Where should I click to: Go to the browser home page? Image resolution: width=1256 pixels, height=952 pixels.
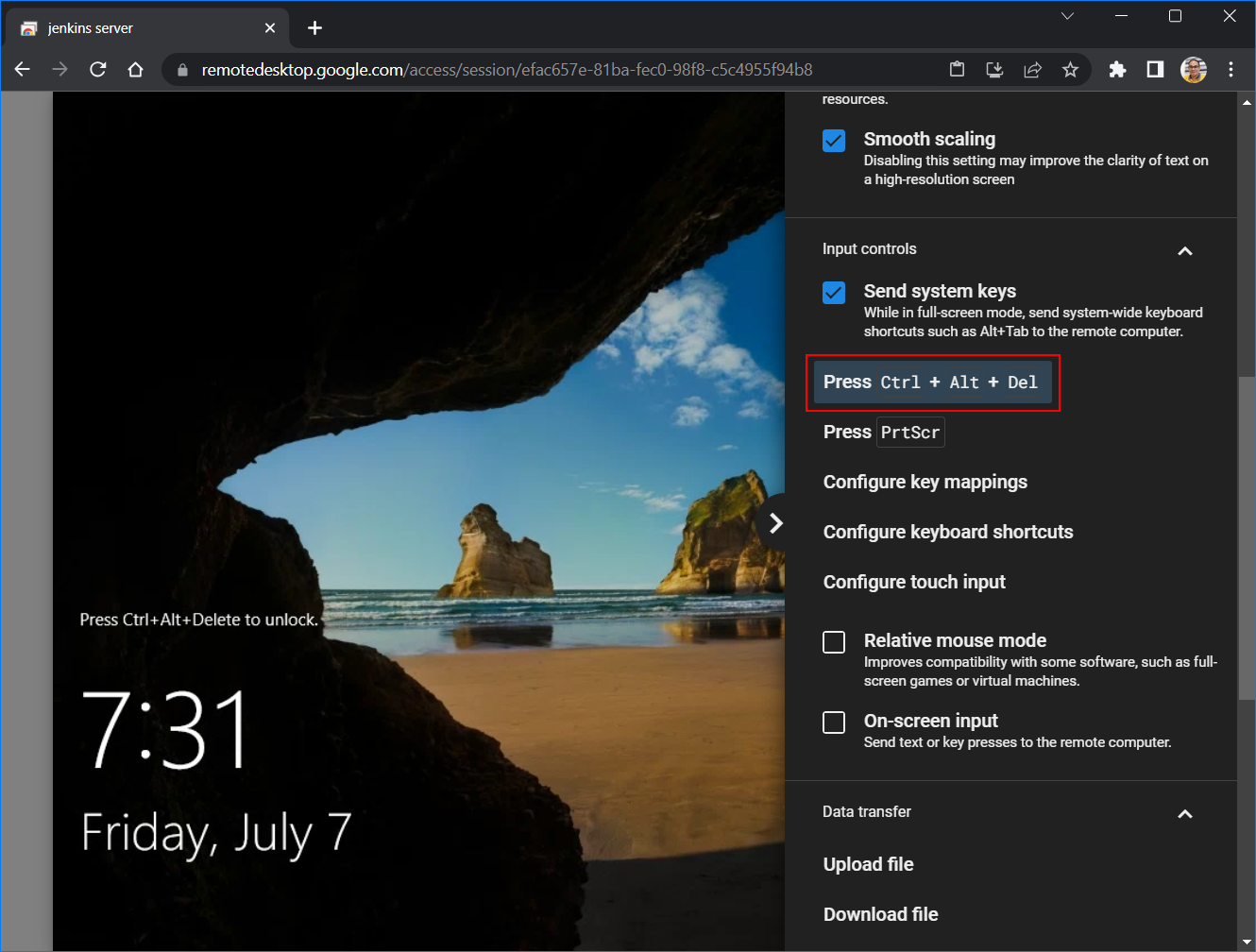click(136, 69)
